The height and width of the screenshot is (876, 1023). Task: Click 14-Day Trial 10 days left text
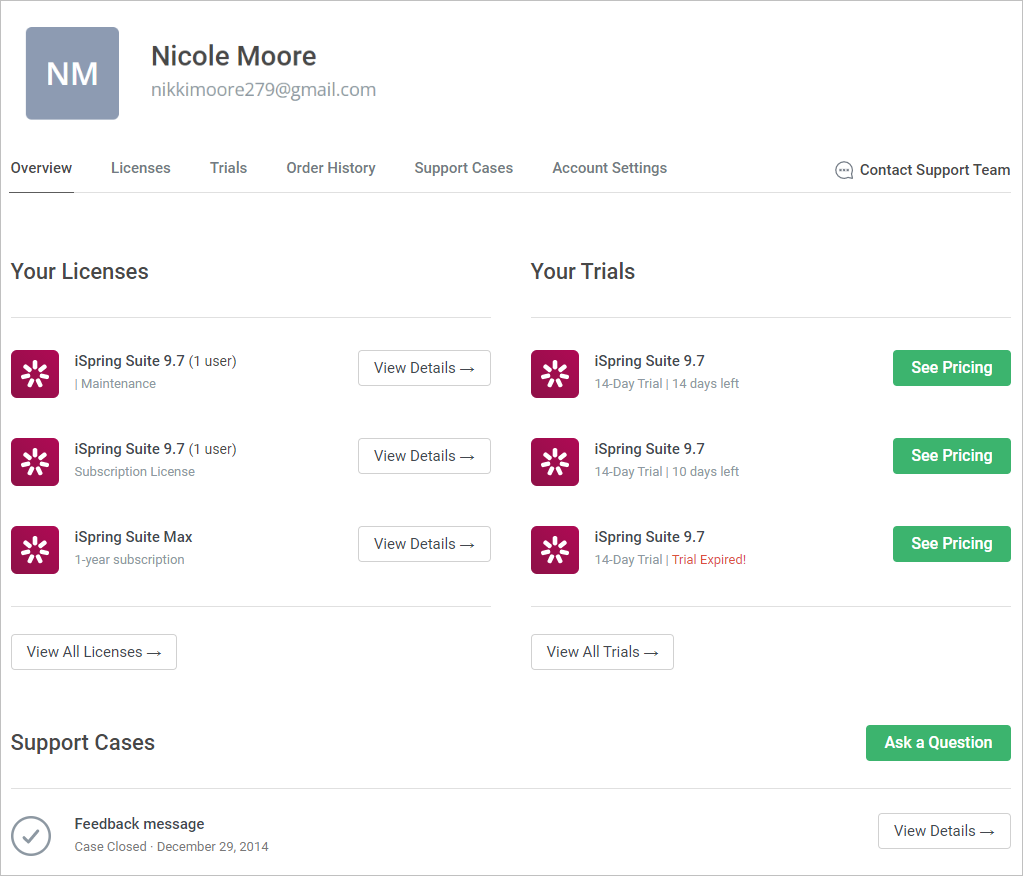[667, 472]
